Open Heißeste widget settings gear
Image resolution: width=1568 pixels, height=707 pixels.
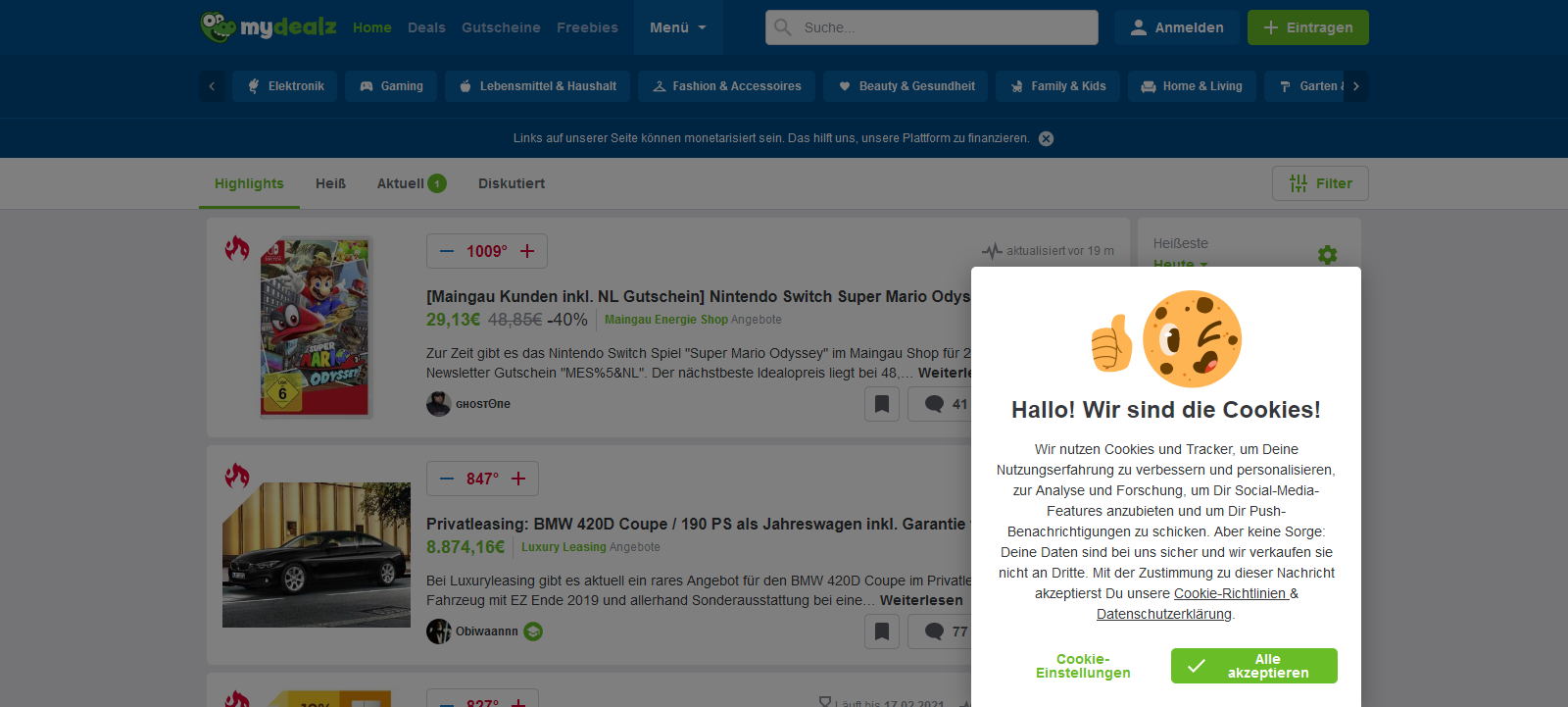1328,255
